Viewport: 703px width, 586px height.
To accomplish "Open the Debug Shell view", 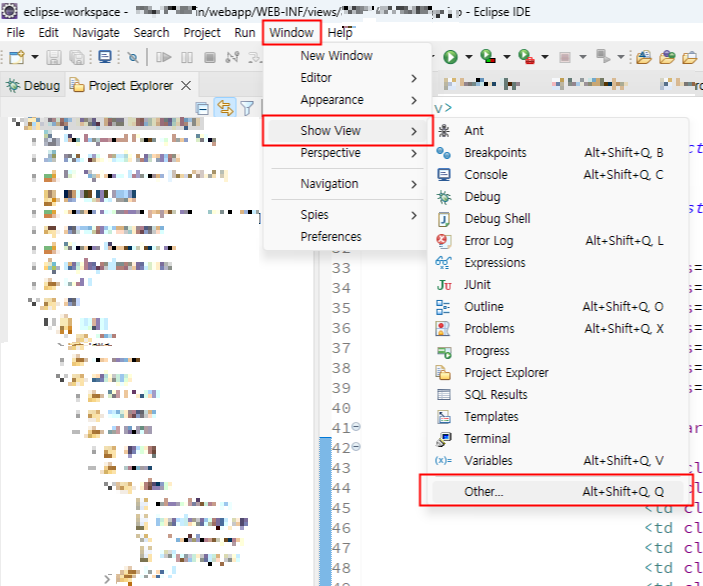I will pyautogui.click(x=558, y=218).
